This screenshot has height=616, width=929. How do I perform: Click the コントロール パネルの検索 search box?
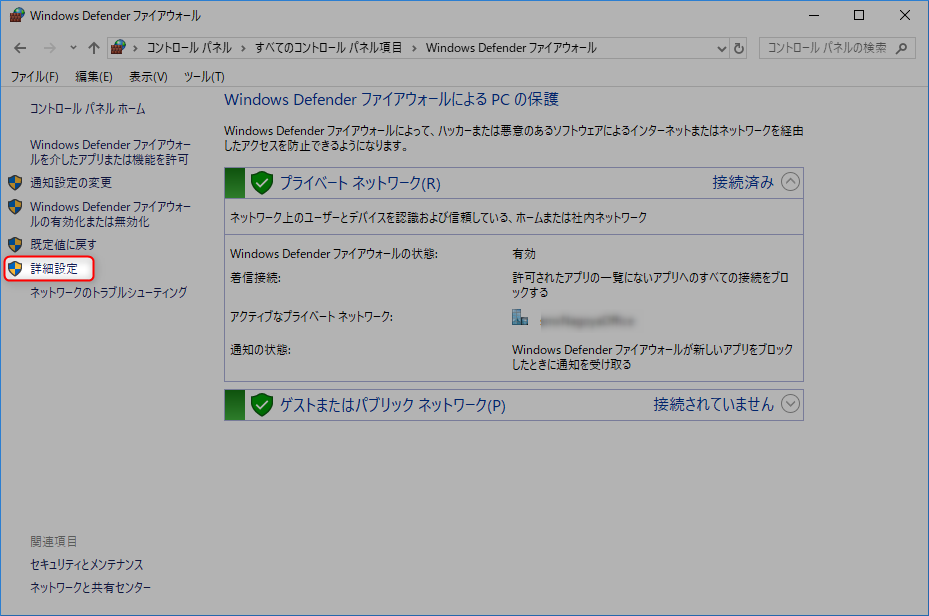point(837,48)
